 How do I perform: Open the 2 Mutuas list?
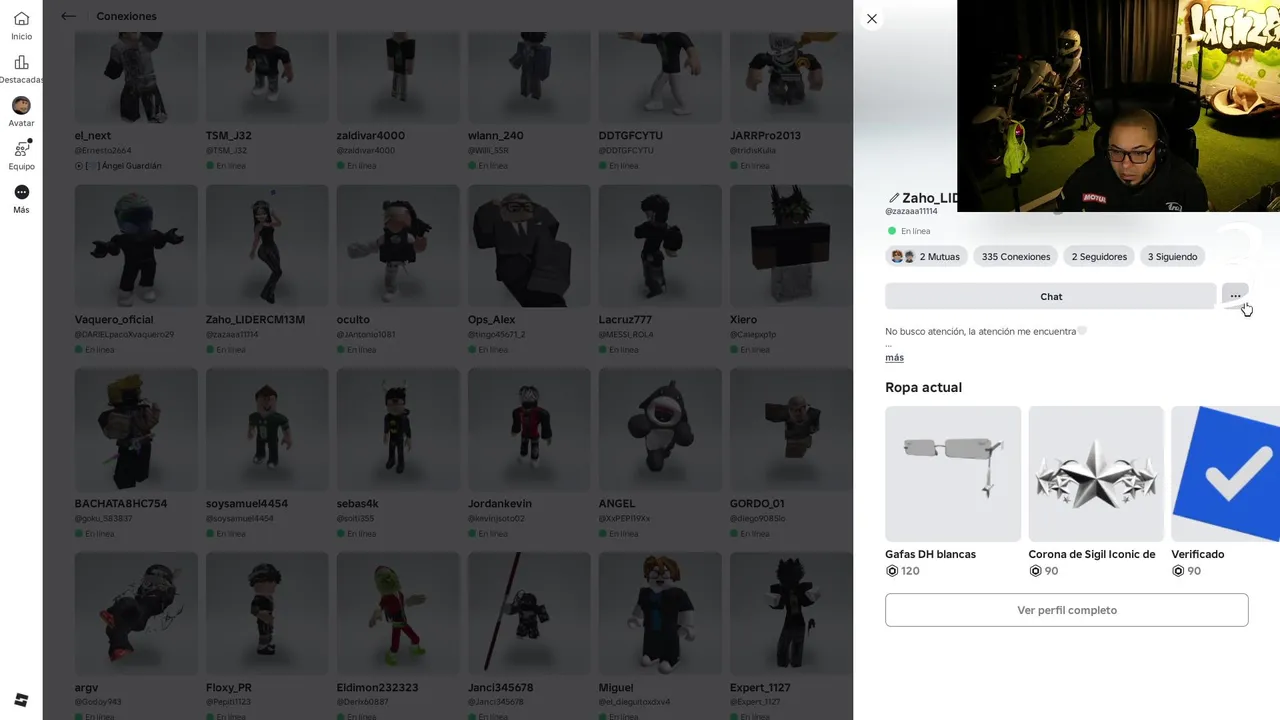pyautogui.click(x=926, y=257)
